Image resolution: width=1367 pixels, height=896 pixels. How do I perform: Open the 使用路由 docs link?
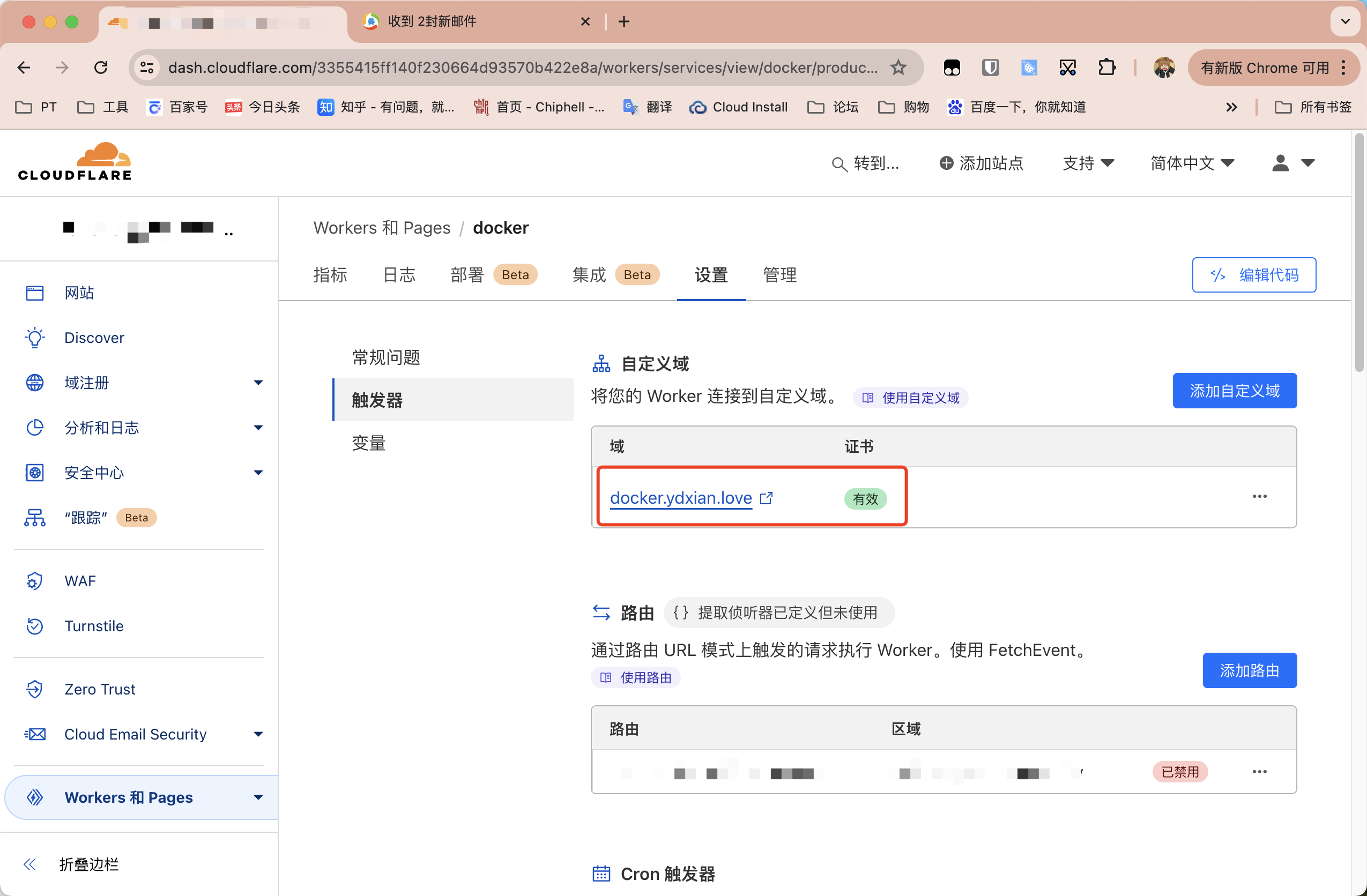point(636,677)
